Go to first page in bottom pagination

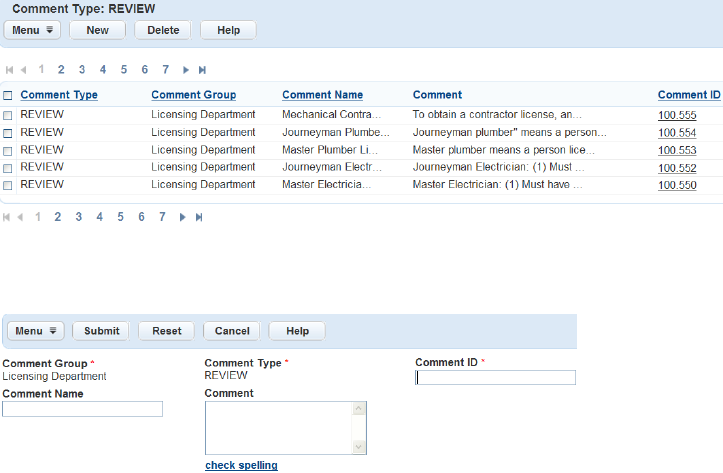click(6, 217)
